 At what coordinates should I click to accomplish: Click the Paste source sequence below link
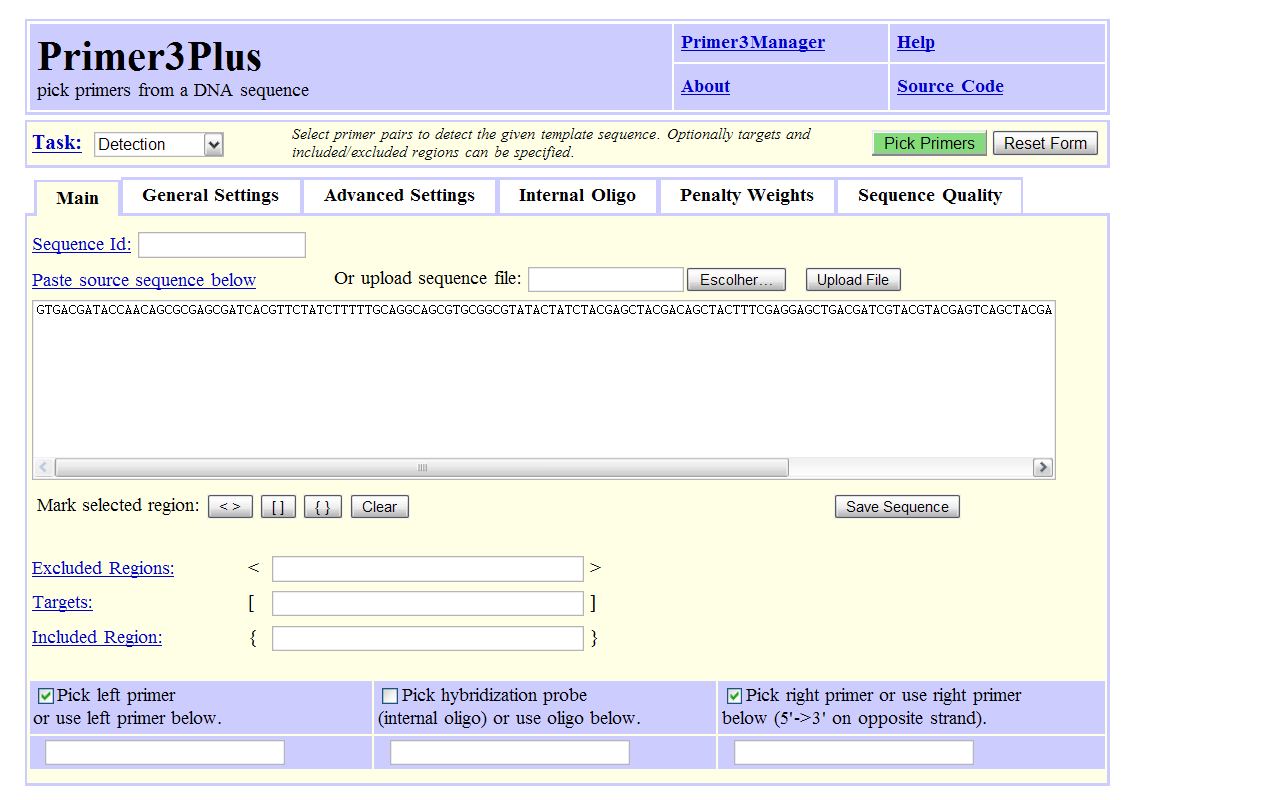(144, 280)
